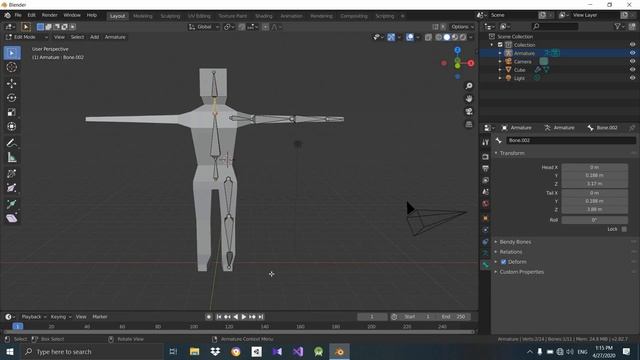640x360 pixels.
Task: Click the play animation button
Action: [x=244, y=317]
